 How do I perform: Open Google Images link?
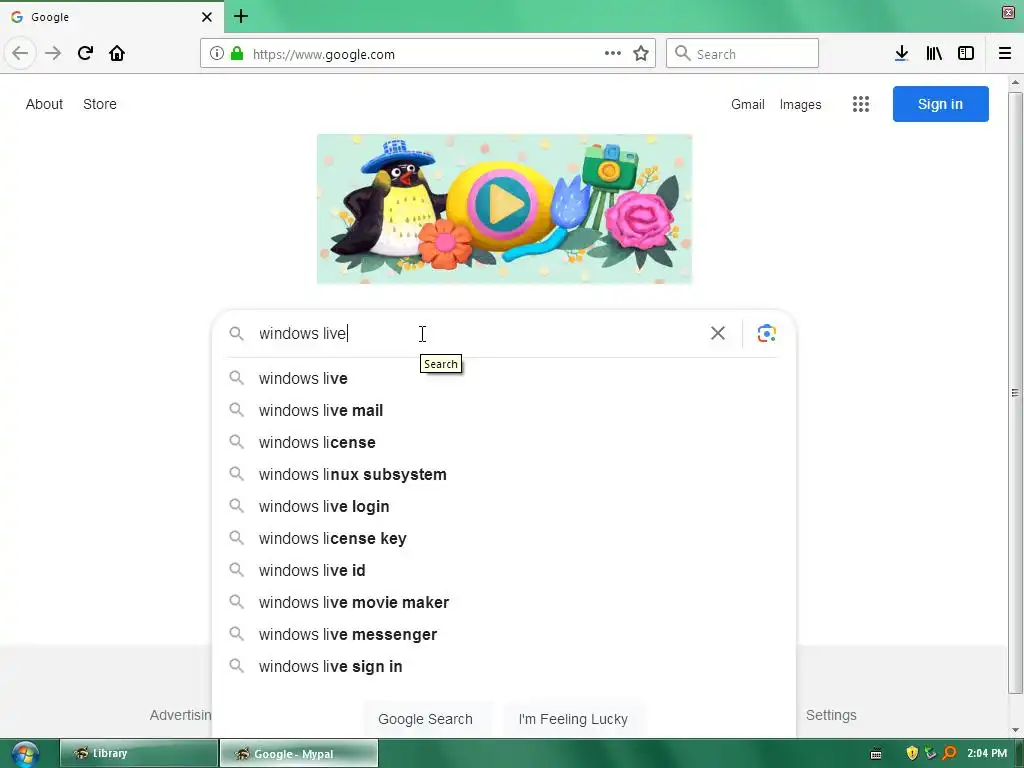click(x=801, y=104)
